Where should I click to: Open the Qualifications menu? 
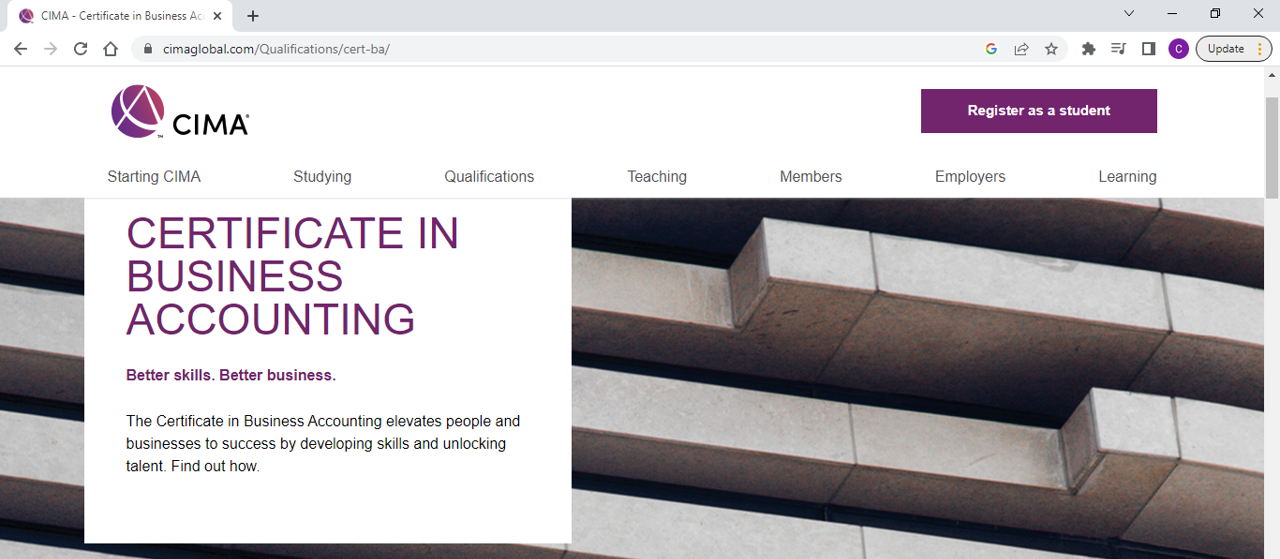pyautogui.click(x=489, y=177)
